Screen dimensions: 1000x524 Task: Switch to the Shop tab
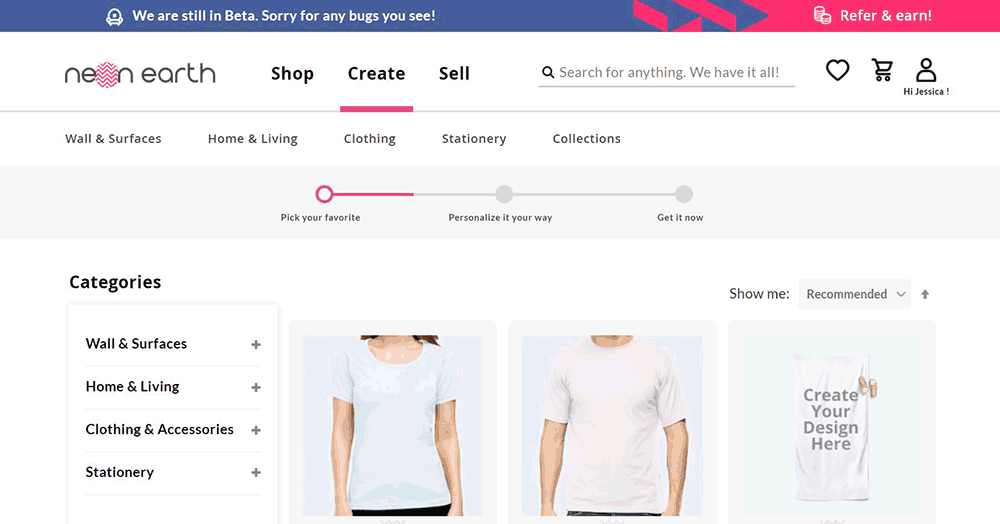pos(292,73)
